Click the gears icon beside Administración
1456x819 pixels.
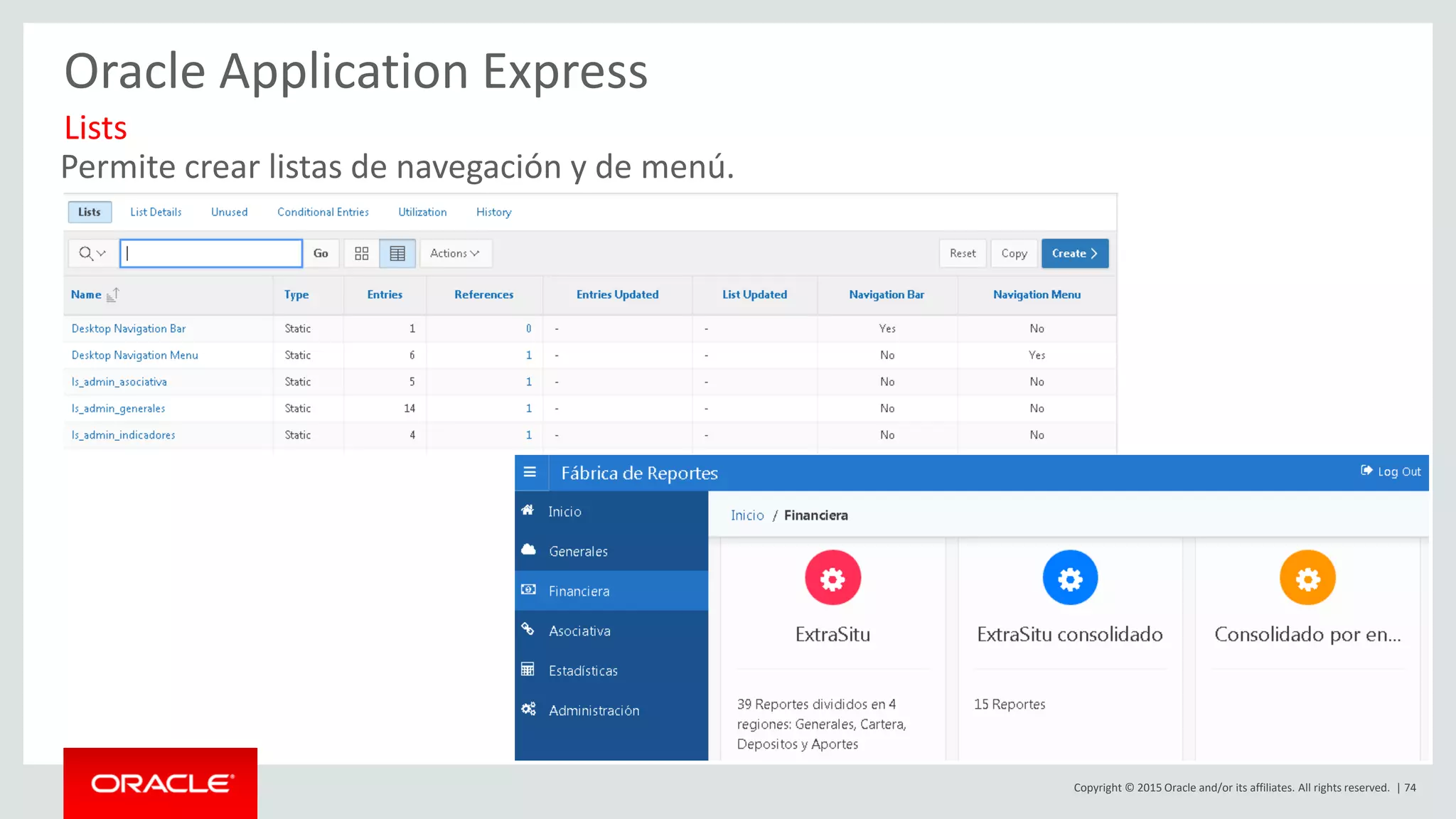point(528,709)
